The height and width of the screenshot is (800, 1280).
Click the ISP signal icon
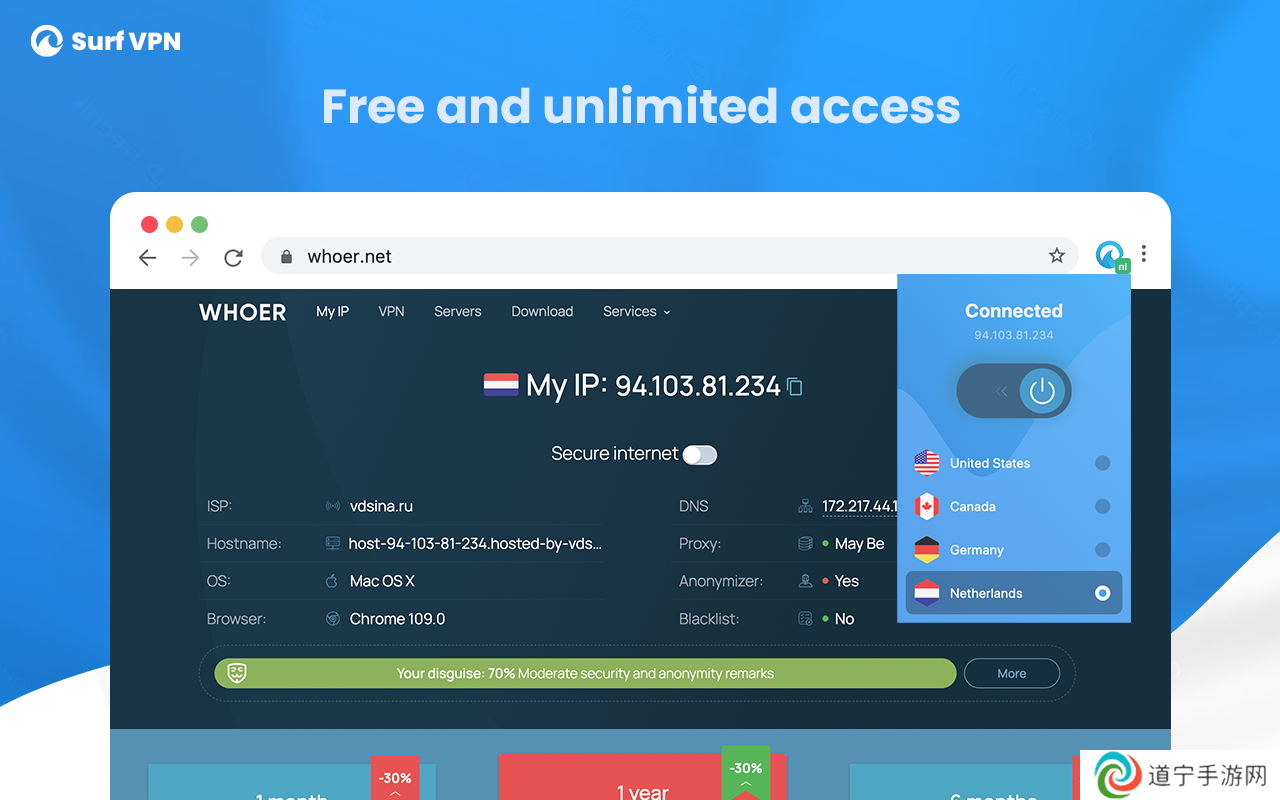(333, 506)
